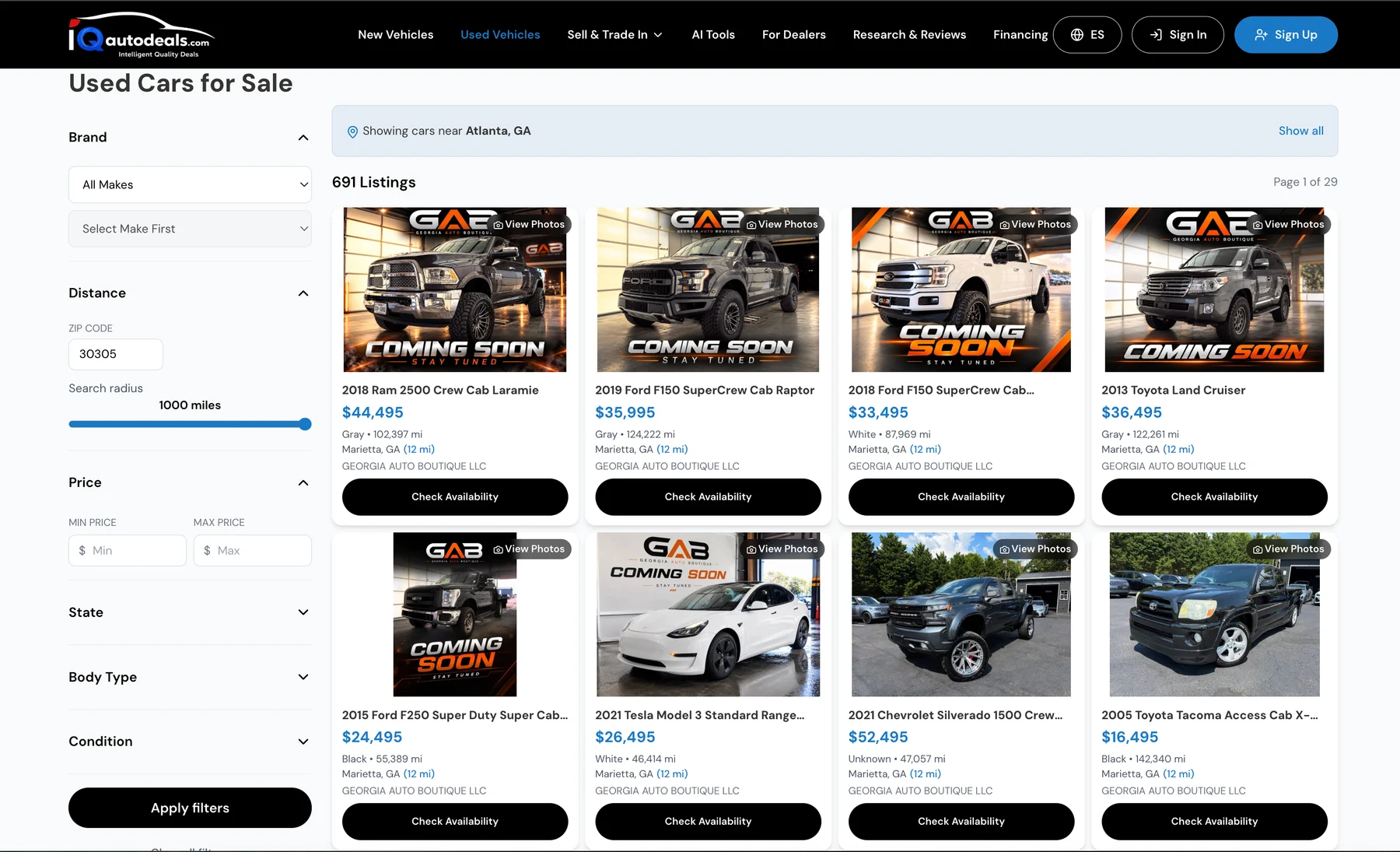Image resolution: width=1400 pixels, height=852 pixels.
Task: Open View Photos for the 2018 Ford F150
Action: click(x=1035, y=224)
